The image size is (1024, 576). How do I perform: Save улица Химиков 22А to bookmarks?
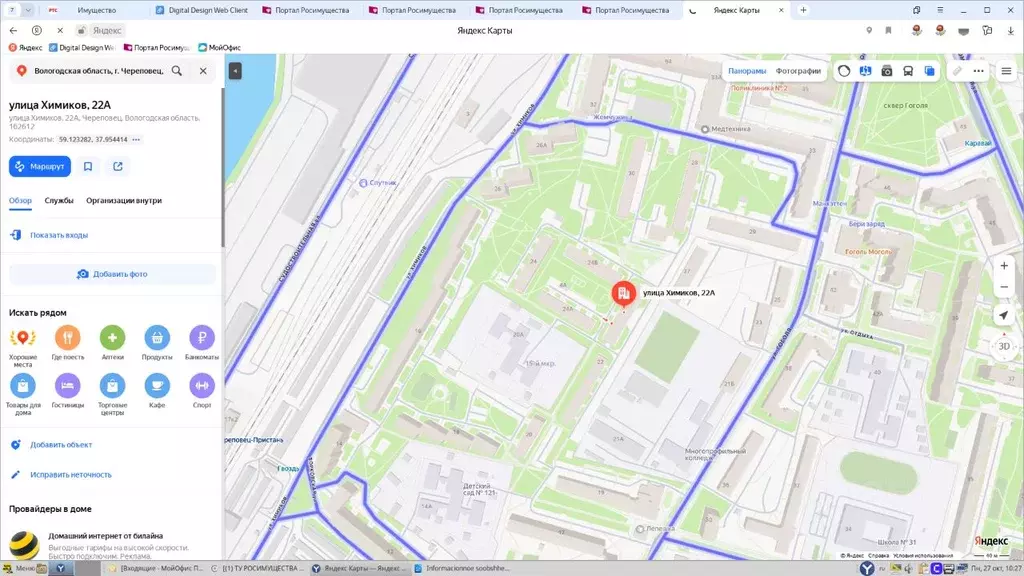click(88, 166)
